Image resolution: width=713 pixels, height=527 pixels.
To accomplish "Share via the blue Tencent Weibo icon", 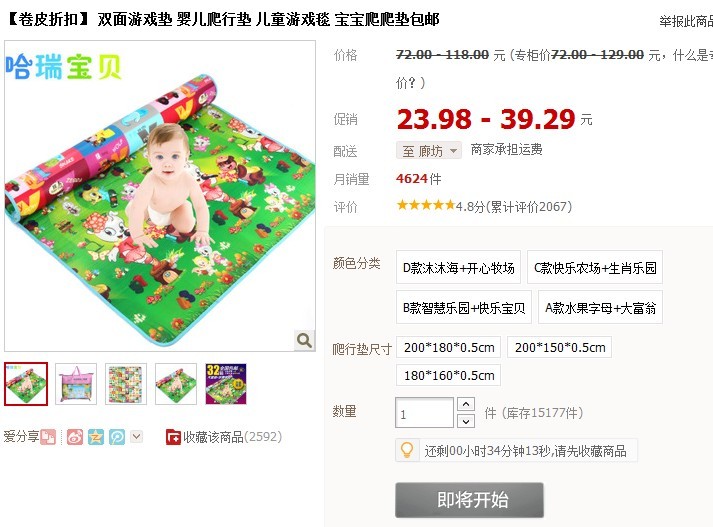I will [116, 437].
